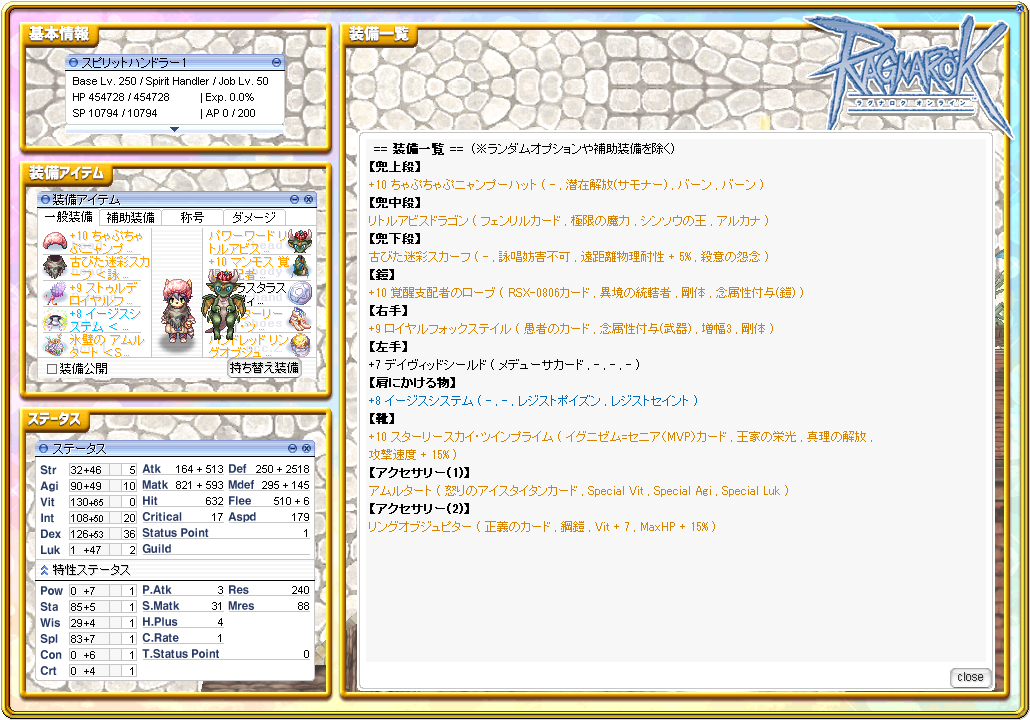
Task: Click the Int value field 108+50
Action: [x=89, y=518]
